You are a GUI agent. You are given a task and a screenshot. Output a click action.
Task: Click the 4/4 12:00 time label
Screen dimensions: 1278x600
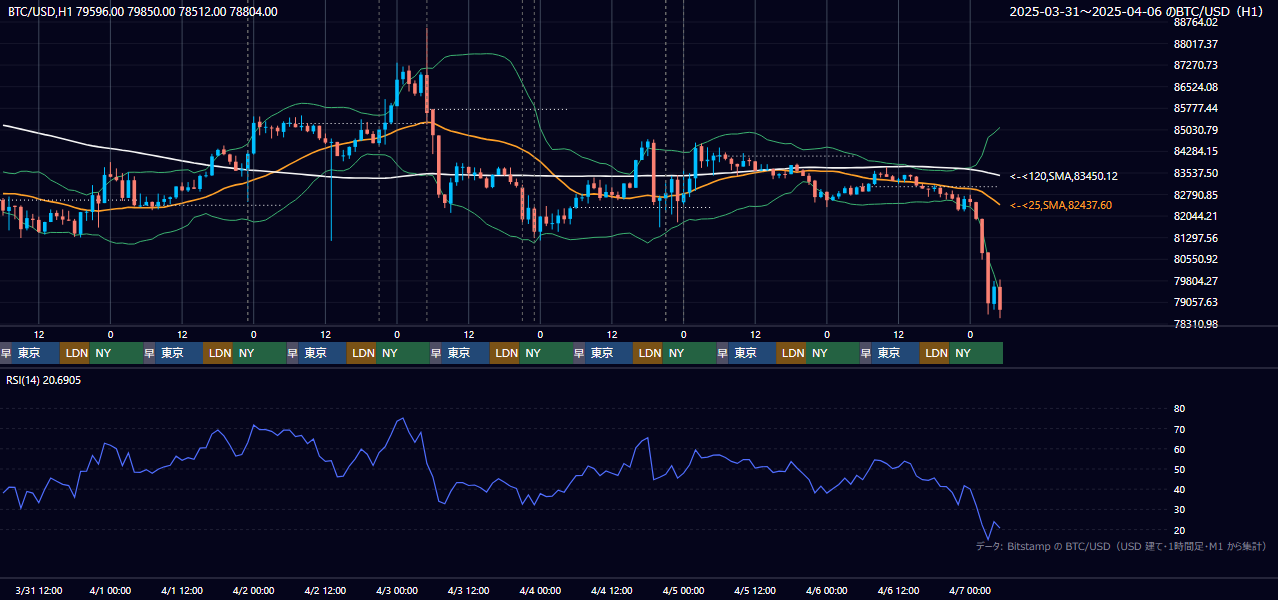click(x=612, y=590)
